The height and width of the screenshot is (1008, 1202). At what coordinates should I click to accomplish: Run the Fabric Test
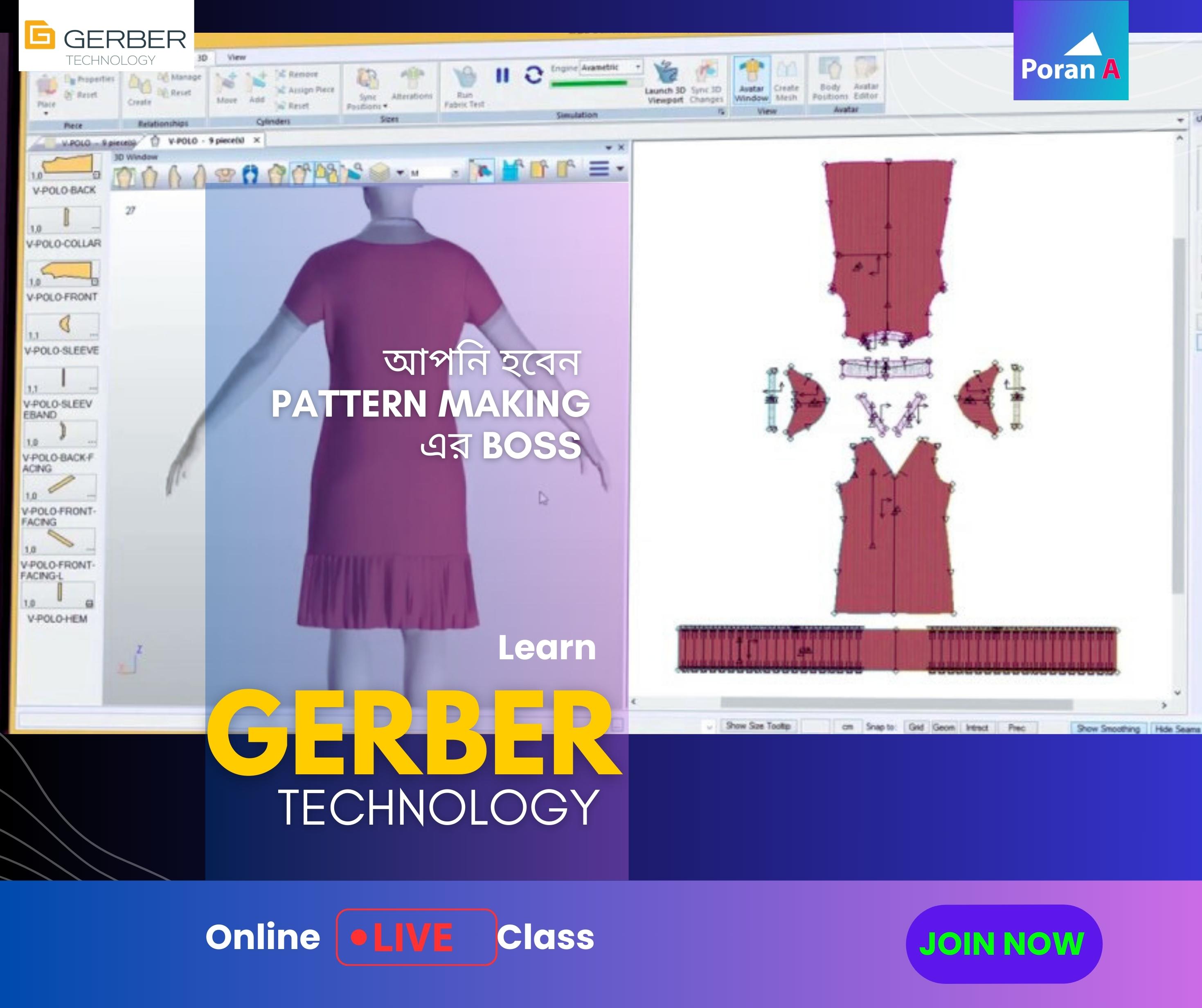point(464,88)
